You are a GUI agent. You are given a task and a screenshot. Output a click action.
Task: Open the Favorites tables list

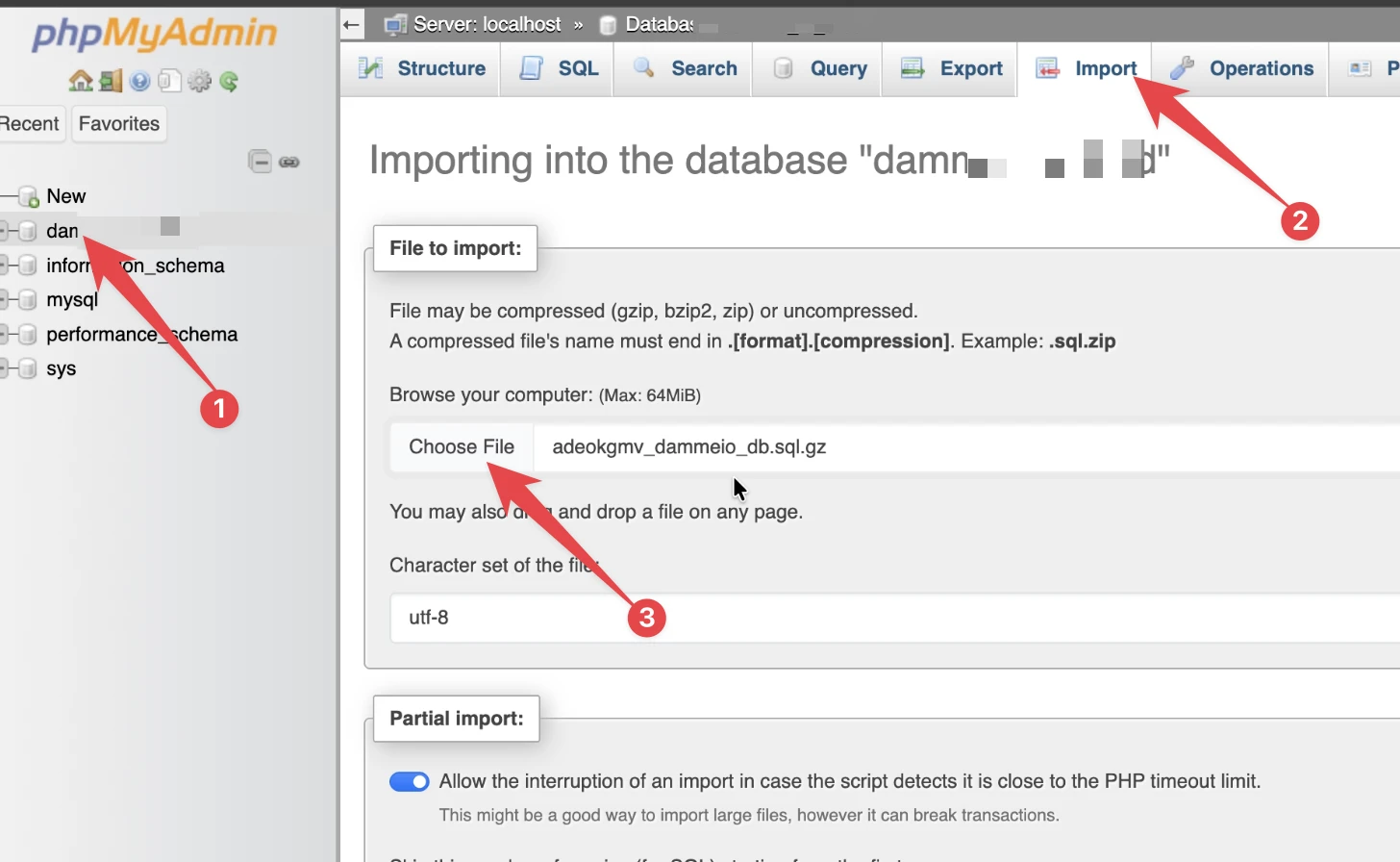point(119,124)
